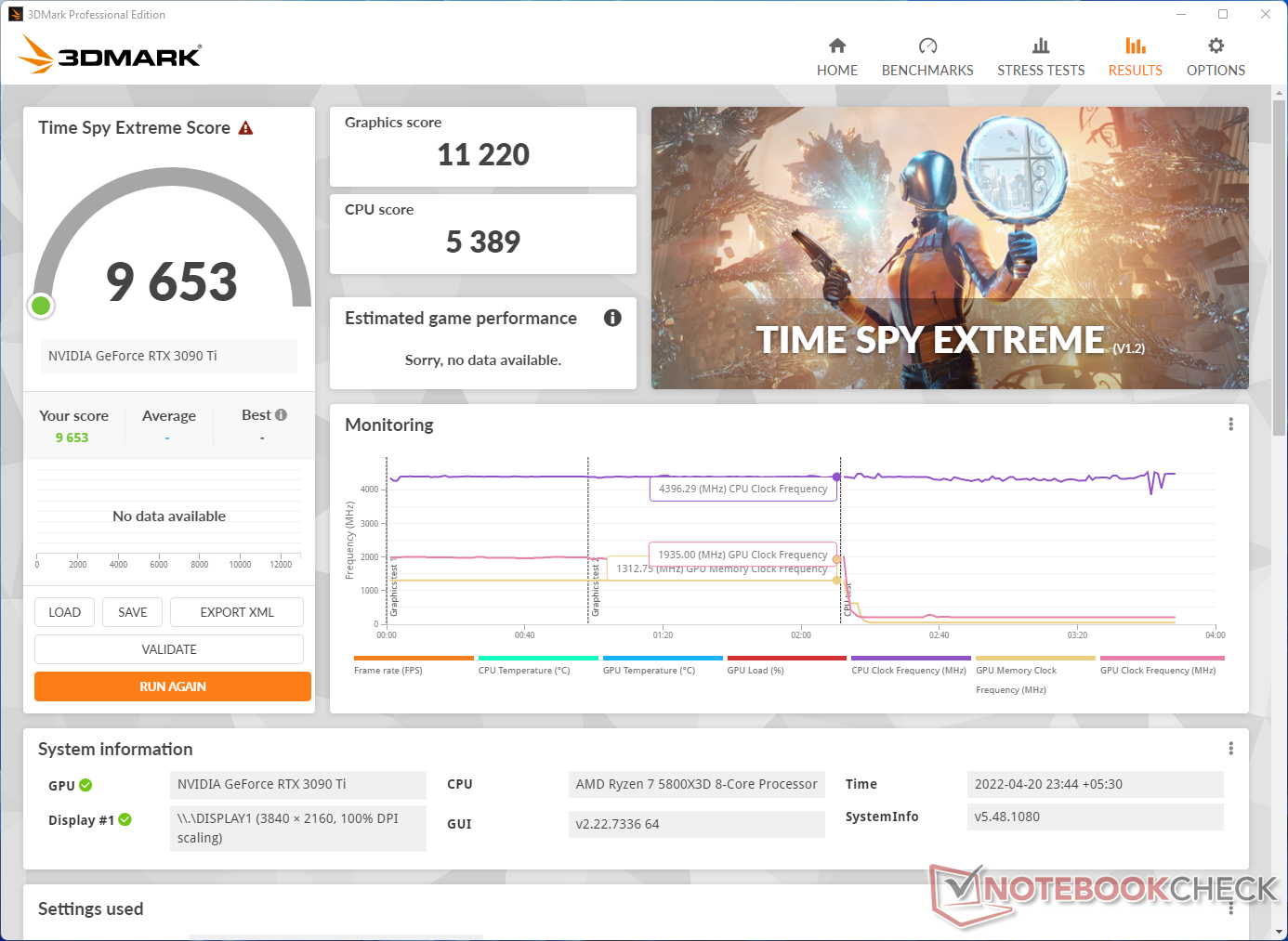This screenshot has width=1288, height=941.
Task: Click green check icon beside GPU
Action: pyautogui.click(x=85, y=785)
